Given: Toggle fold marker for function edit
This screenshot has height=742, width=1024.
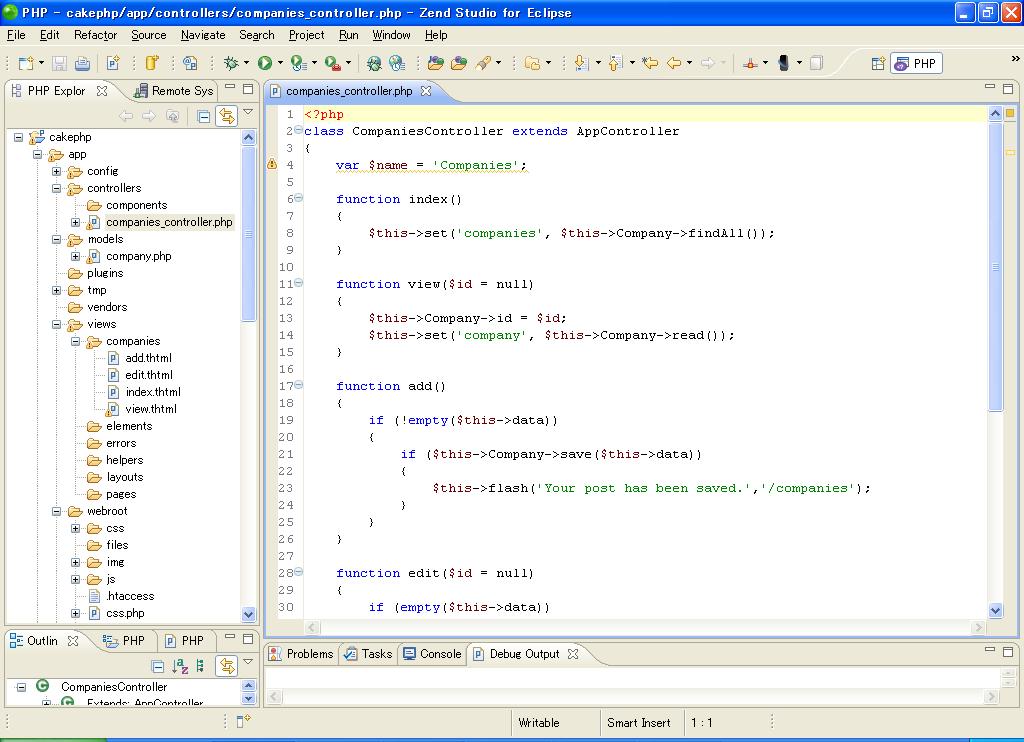Looking at the screenshot, I should pyautogui.click(x=298, y=572).
